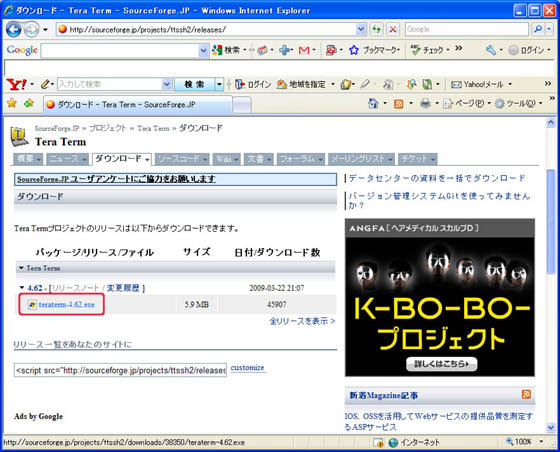Click Yahoo toolbar 検索 button
Viewport: 560px width, 452px height.
(194, 84)
